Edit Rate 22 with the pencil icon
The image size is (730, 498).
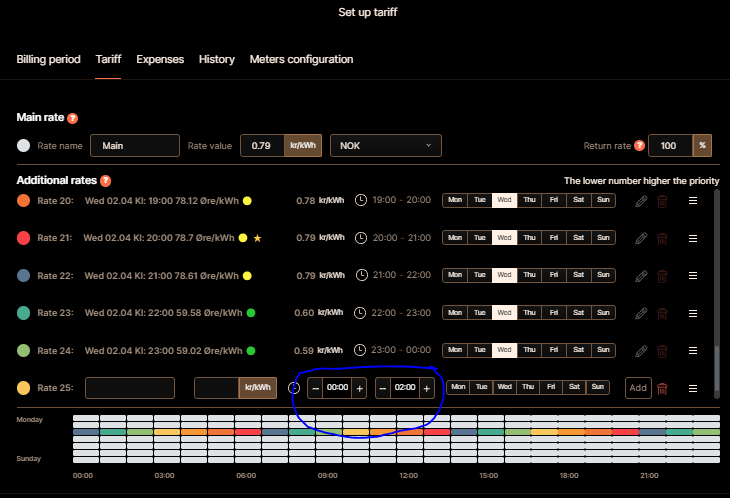(x=641, y=276)
